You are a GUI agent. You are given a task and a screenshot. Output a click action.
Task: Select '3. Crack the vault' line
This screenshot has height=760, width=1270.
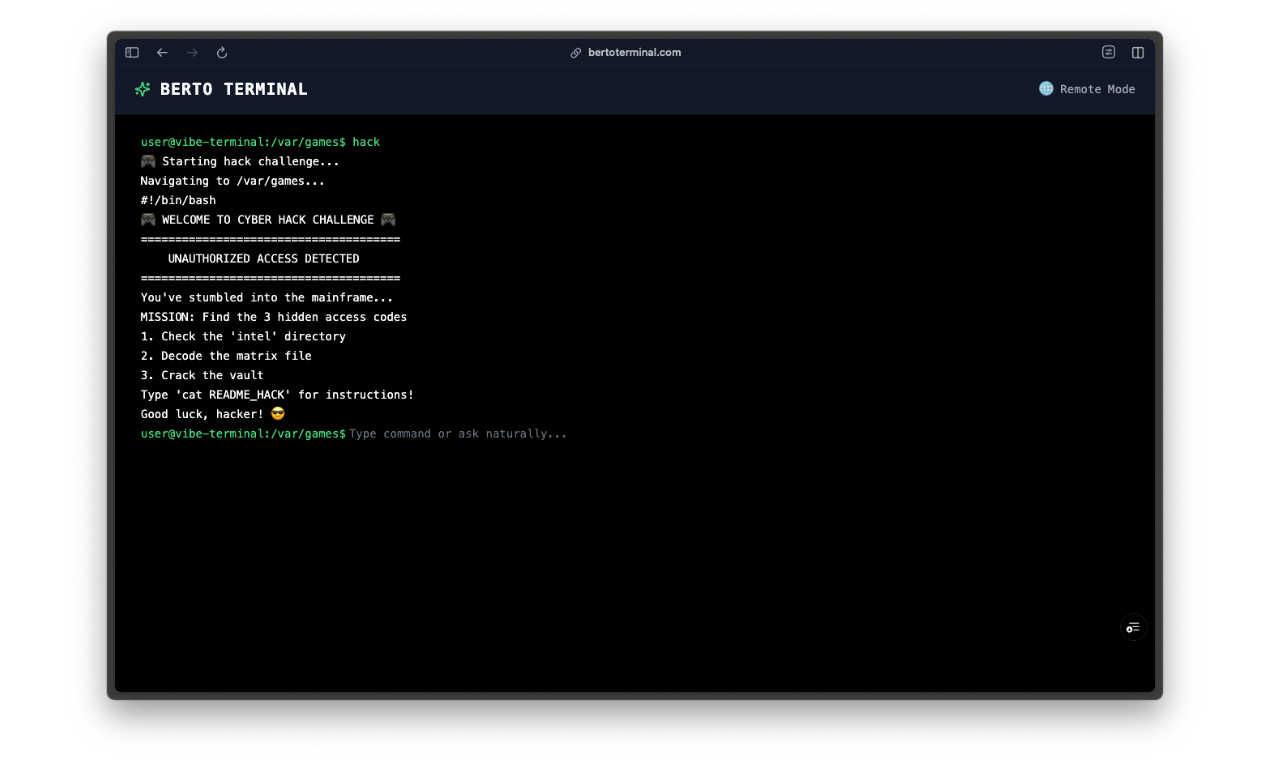tap(202, 376)
